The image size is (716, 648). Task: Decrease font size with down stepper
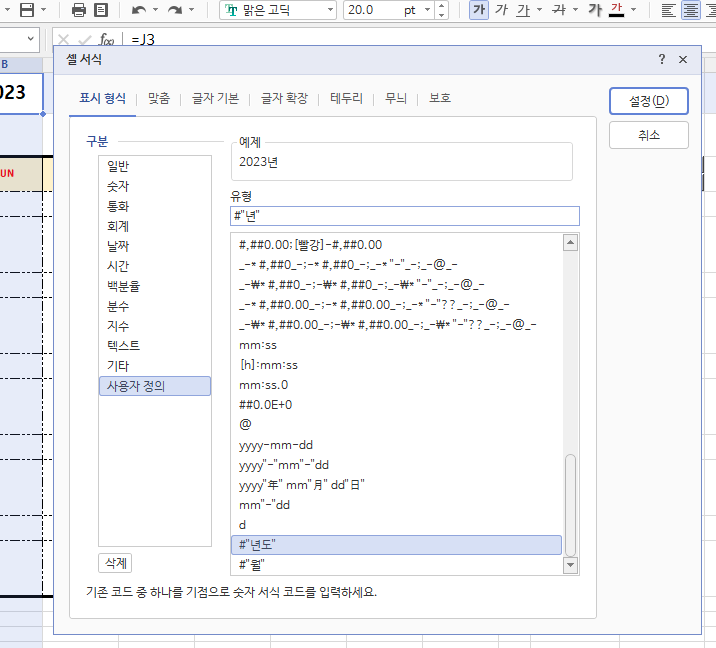click(x=441, y=15)
